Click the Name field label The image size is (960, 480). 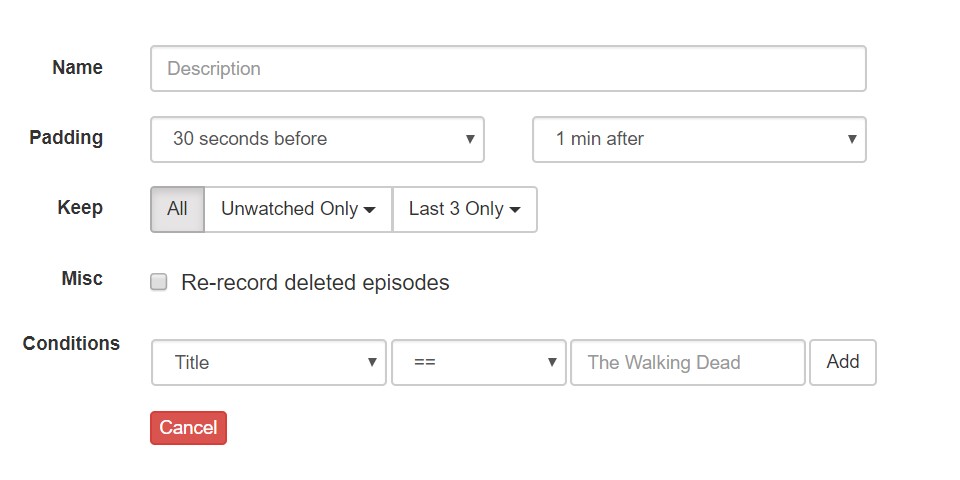click(77, 68)
